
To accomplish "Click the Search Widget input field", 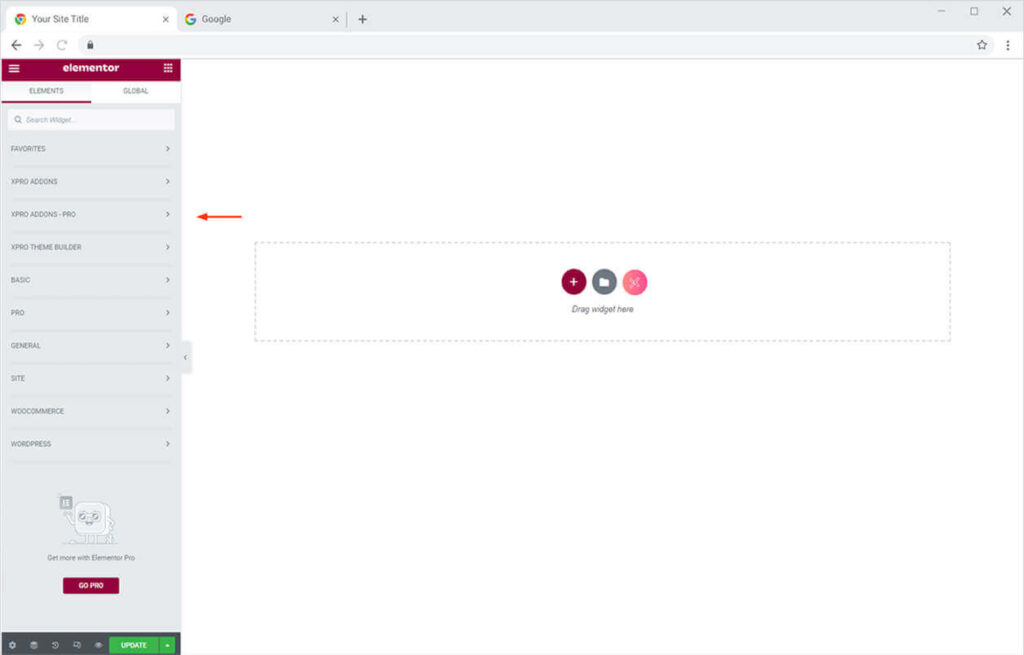I will pyautogui.click(x=91, y=120).
